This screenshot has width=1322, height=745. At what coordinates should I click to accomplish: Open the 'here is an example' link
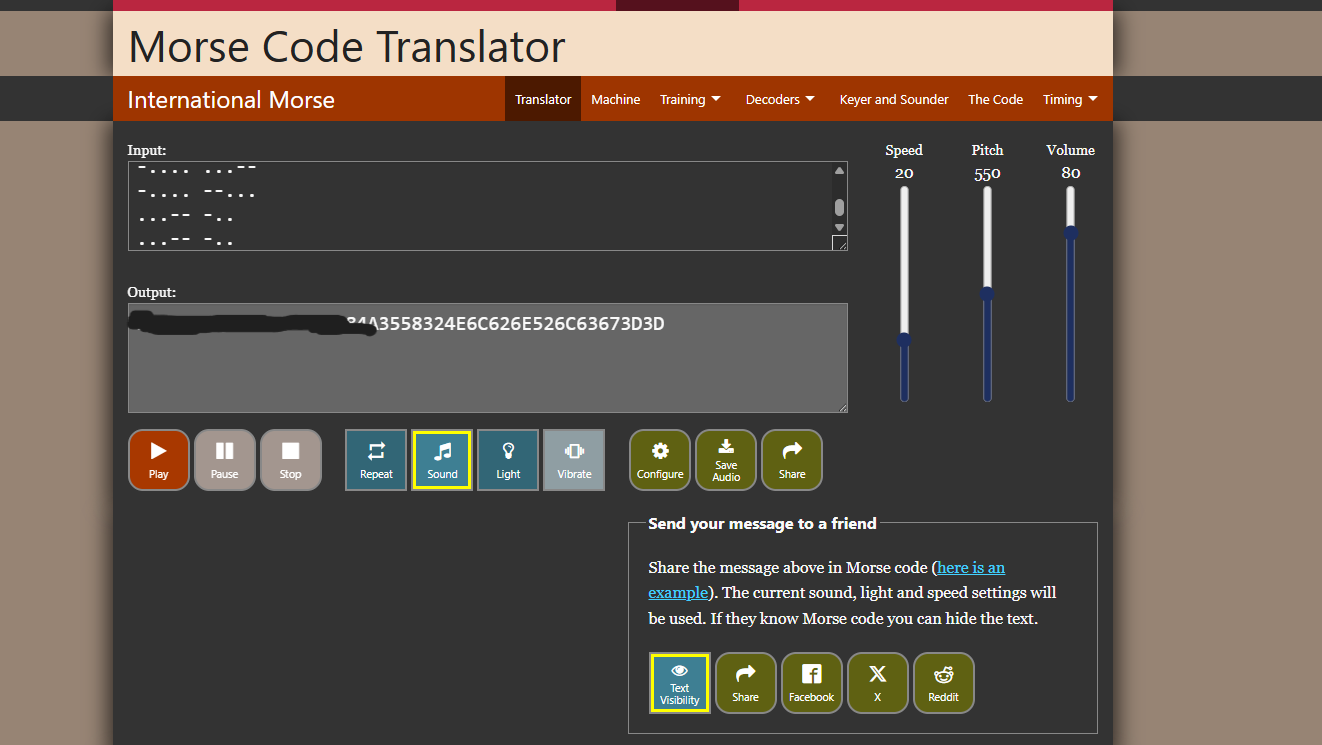(x=970, y=567)
